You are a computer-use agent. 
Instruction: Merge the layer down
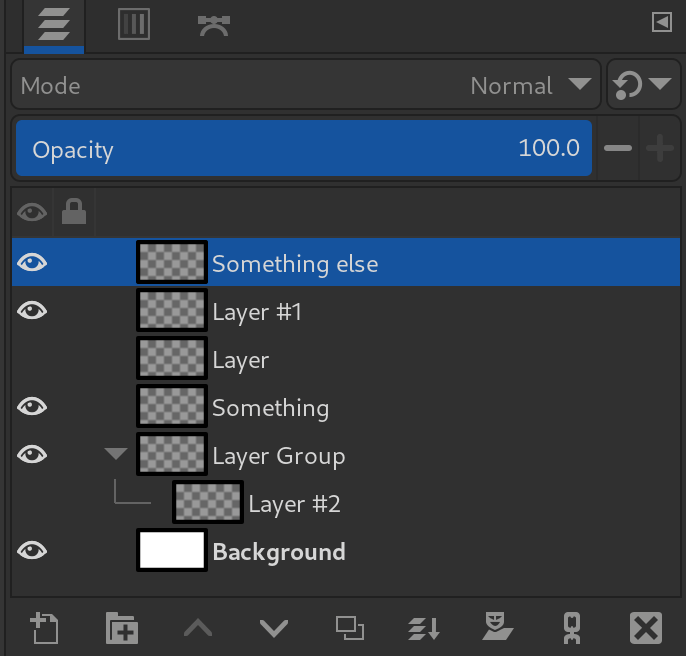(x=424, y=628)
